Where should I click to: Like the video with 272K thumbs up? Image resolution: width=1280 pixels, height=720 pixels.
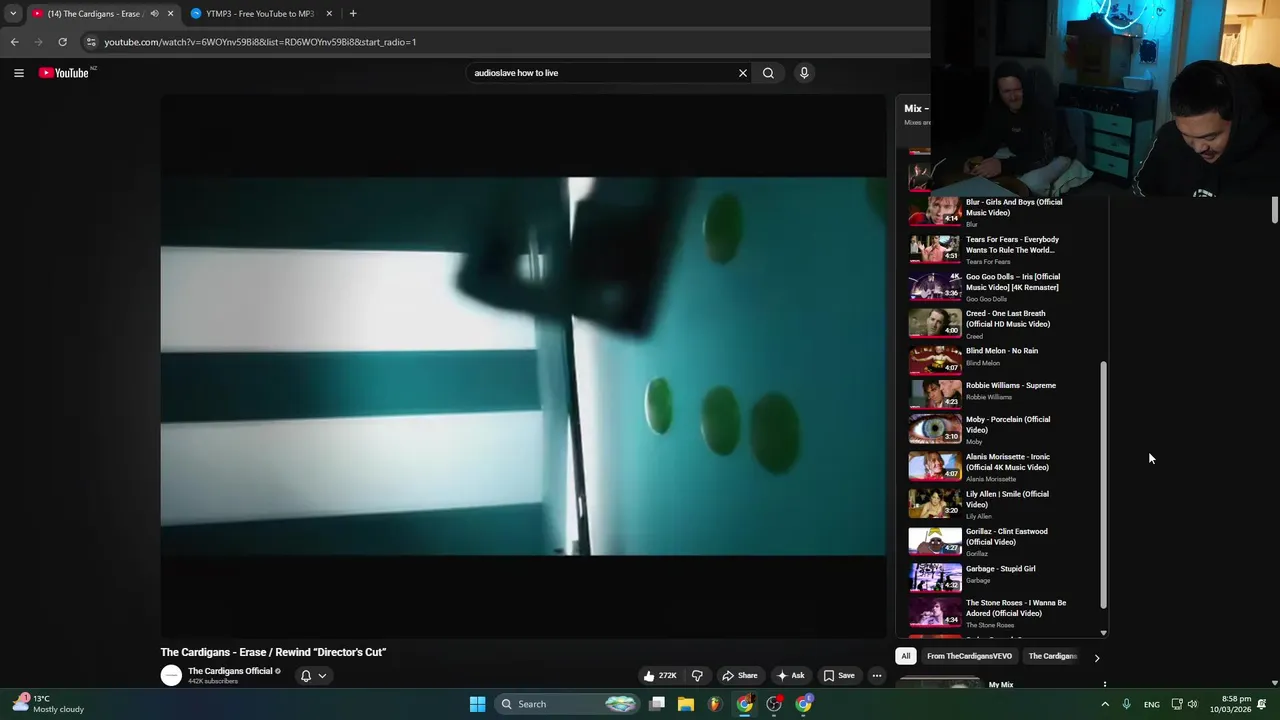661,675
